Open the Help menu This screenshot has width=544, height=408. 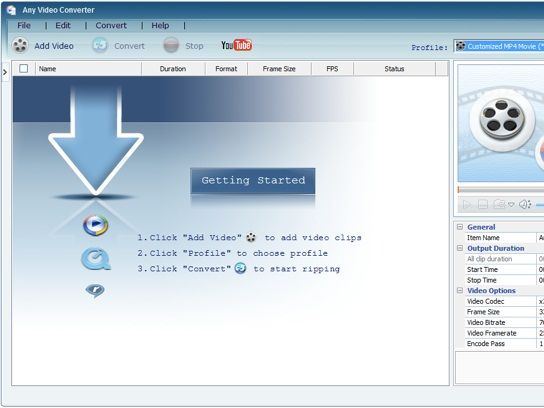point(160,25)
